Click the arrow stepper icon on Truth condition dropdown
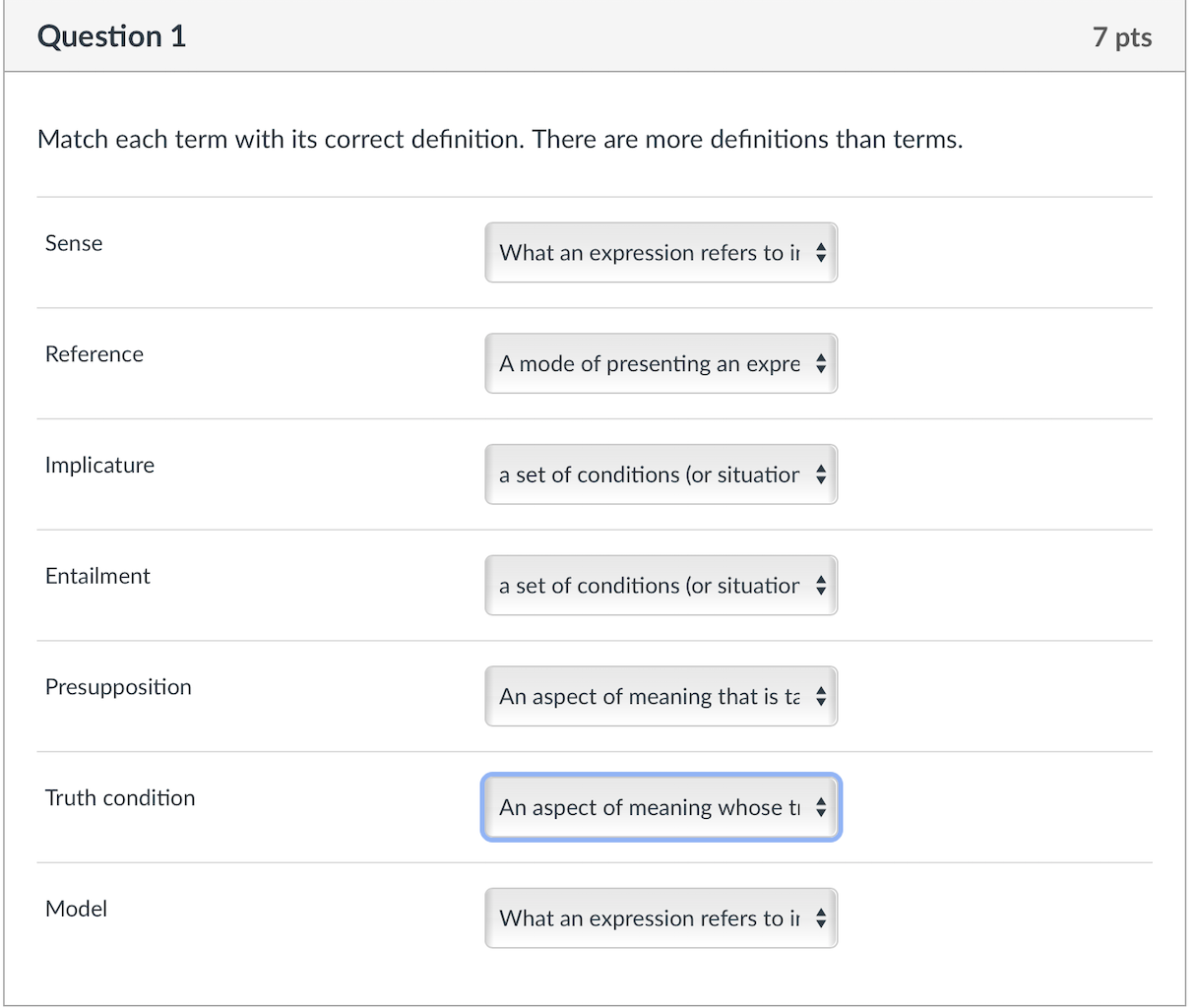This screenshot has width=1197, height=1008. point(821,808)
